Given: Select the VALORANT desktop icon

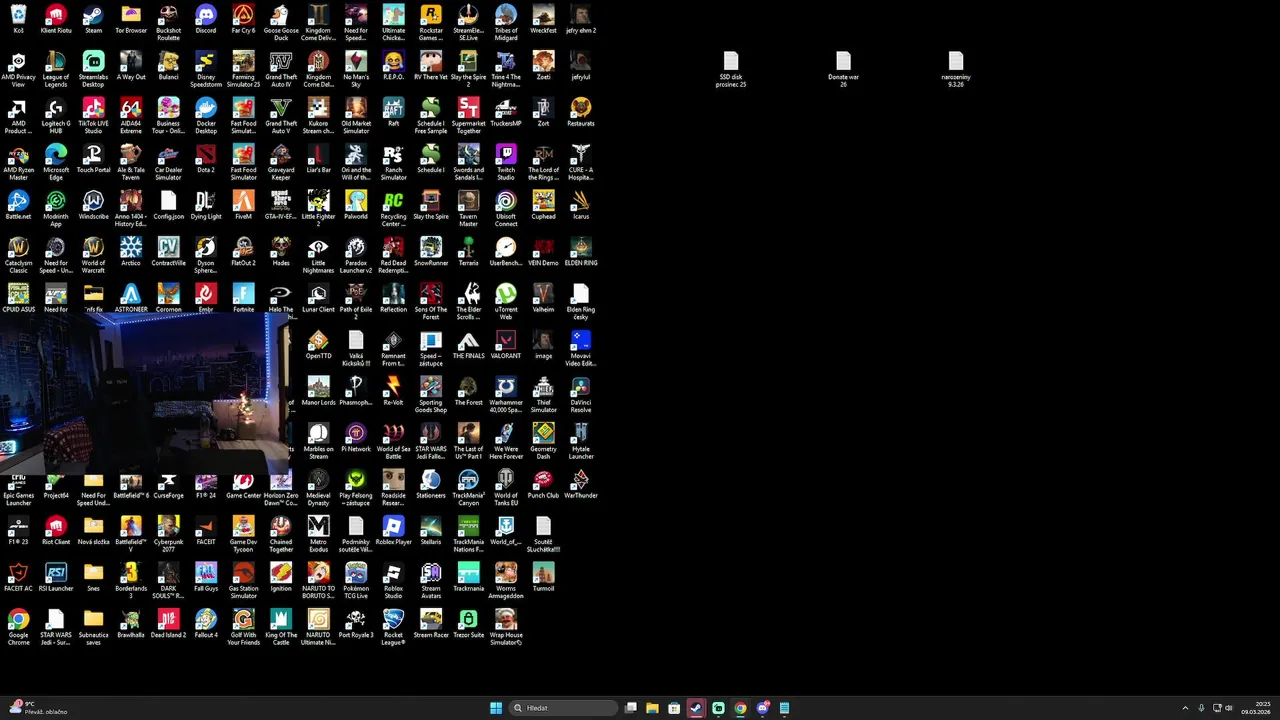Looking at the screenshot, I should click(506, 345).
